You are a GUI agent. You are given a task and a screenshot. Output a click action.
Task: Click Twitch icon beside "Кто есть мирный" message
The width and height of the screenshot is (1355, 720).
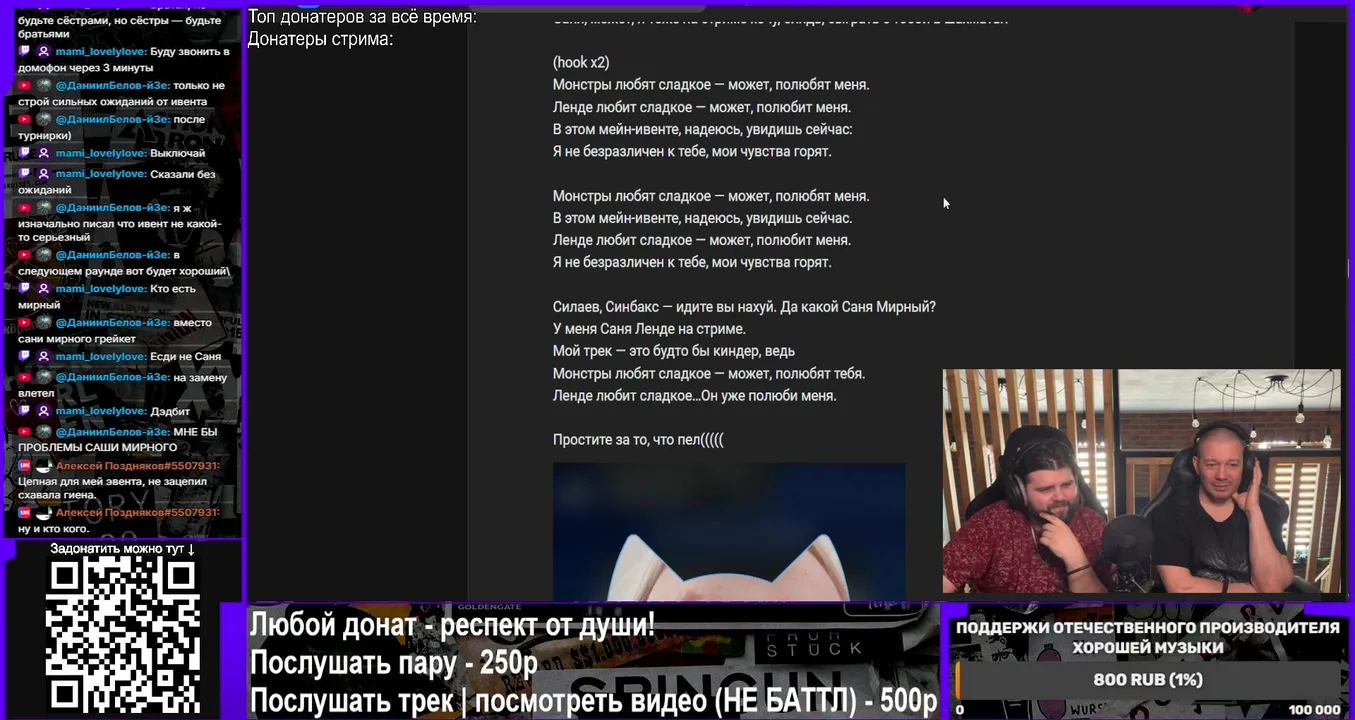point(24,288)
